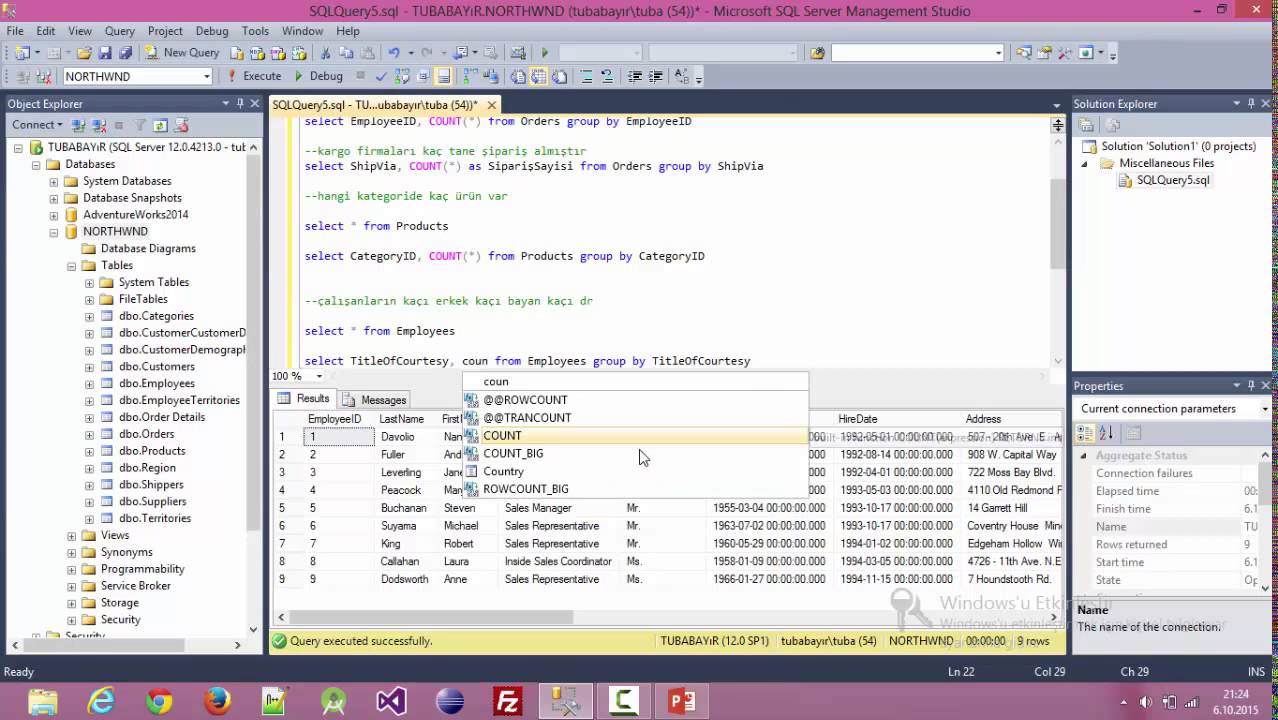This screenshot has height=720, width=1278.
Task: Collapse the Aggregate Status category in Properties
Action: (x=1084, y=456)
